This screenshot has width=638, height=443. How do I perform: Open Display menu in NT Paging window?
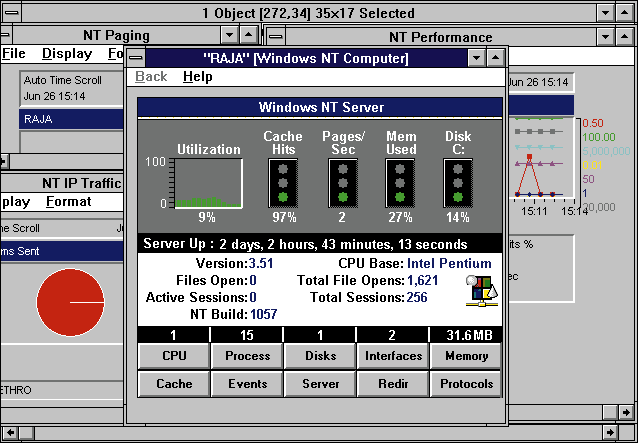[x=67, y=54]
